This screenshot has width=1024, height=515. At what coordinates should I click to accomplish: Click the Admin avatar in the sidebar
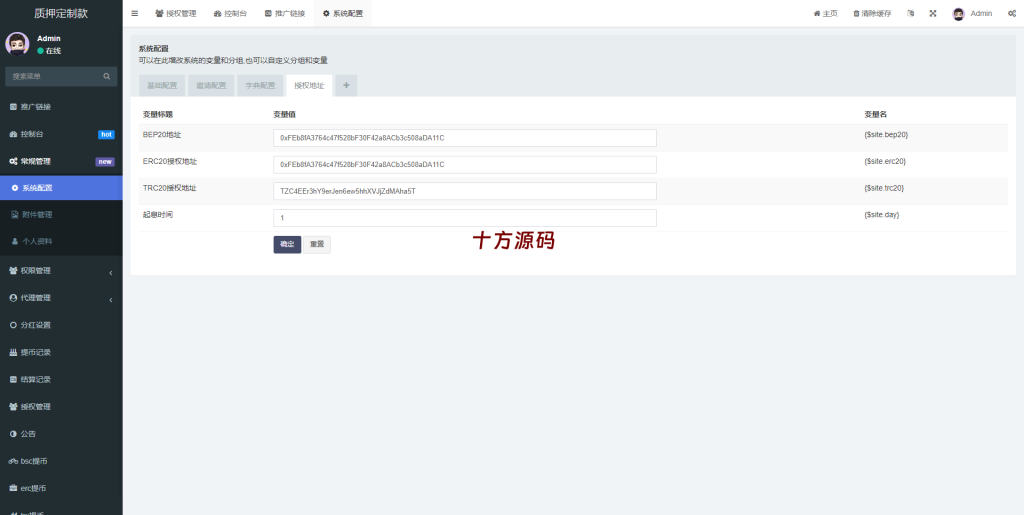tap(17, 44)
